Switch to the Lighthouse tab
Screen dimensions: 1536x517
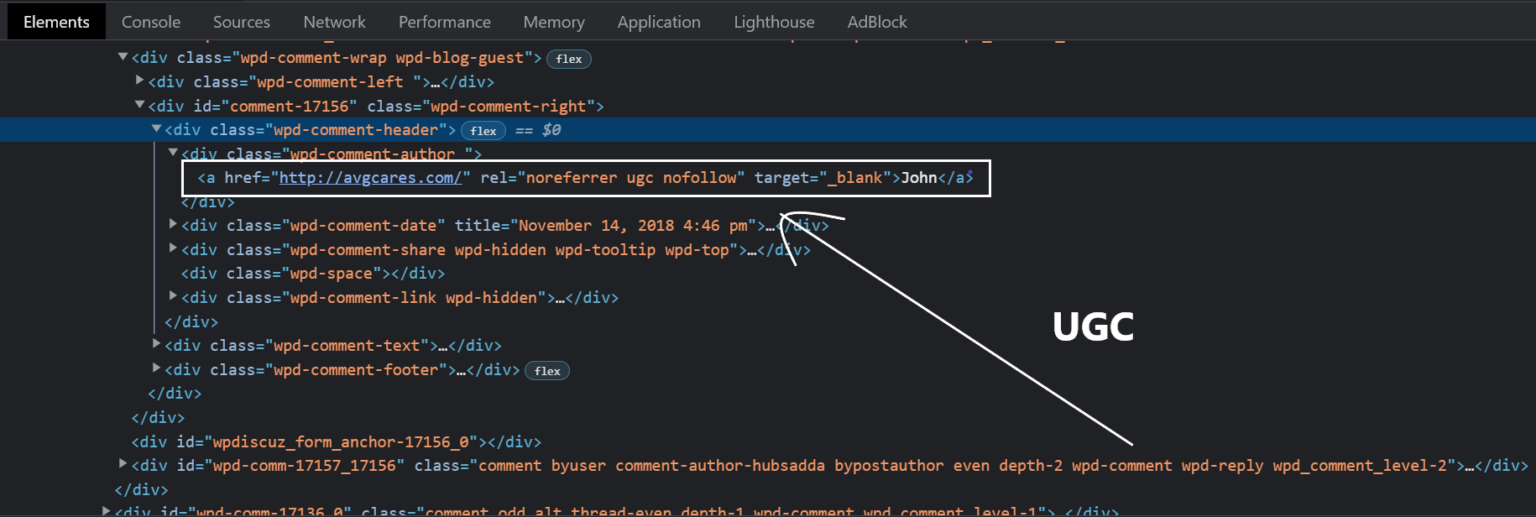pos(773,21)
